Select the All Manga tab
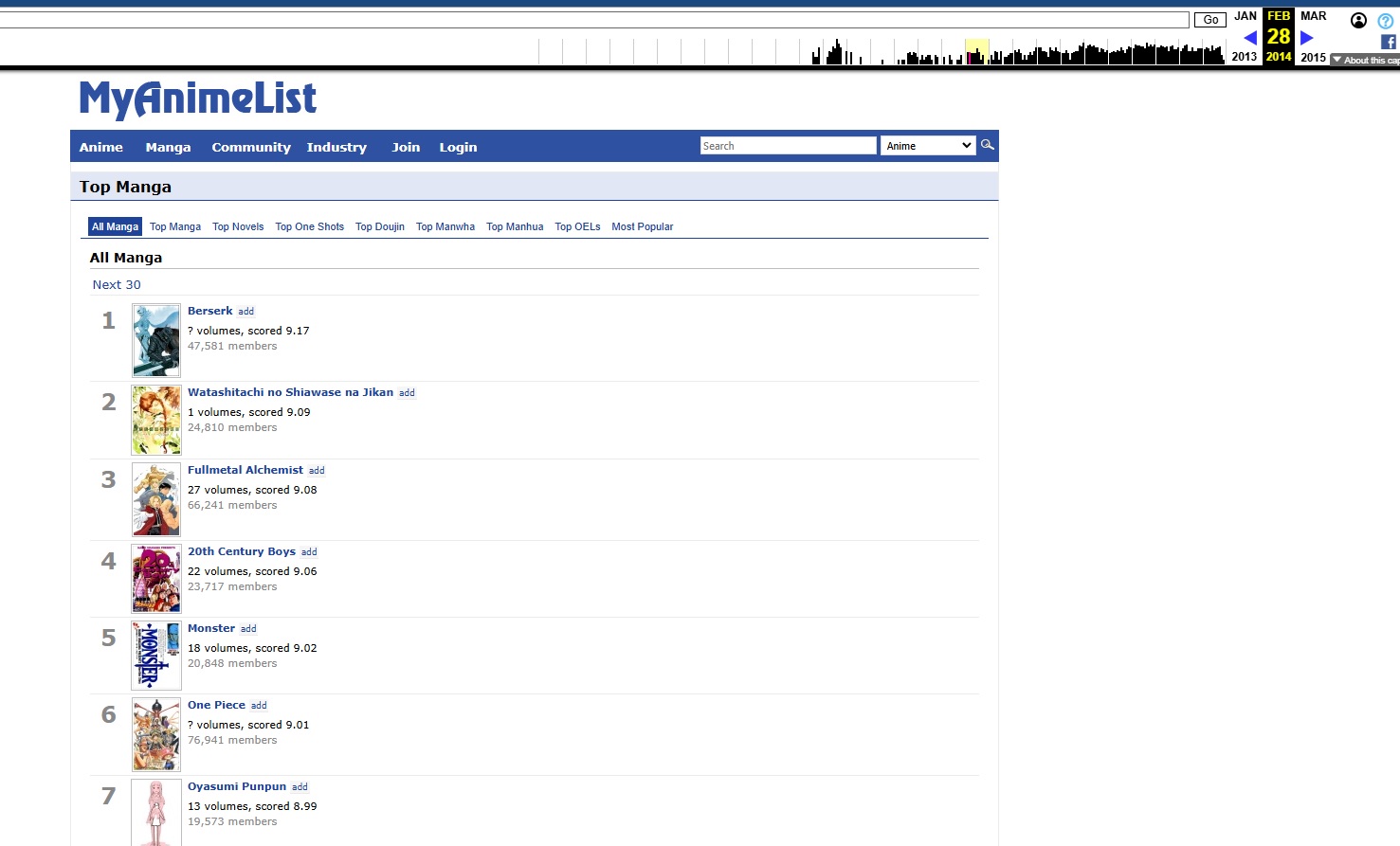1400x846 pixels. 115,226
